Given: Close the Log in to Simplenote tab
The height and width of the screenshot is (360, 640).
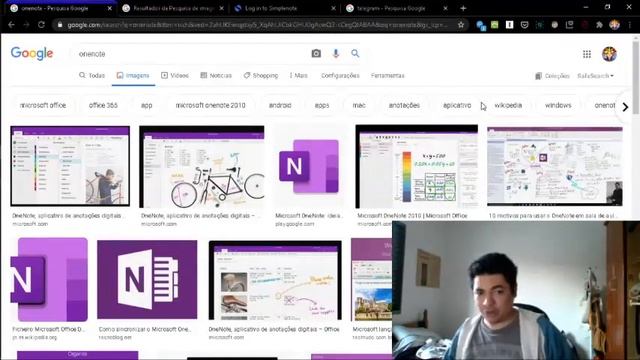Looking at the screenshot, I should (333, 8).
